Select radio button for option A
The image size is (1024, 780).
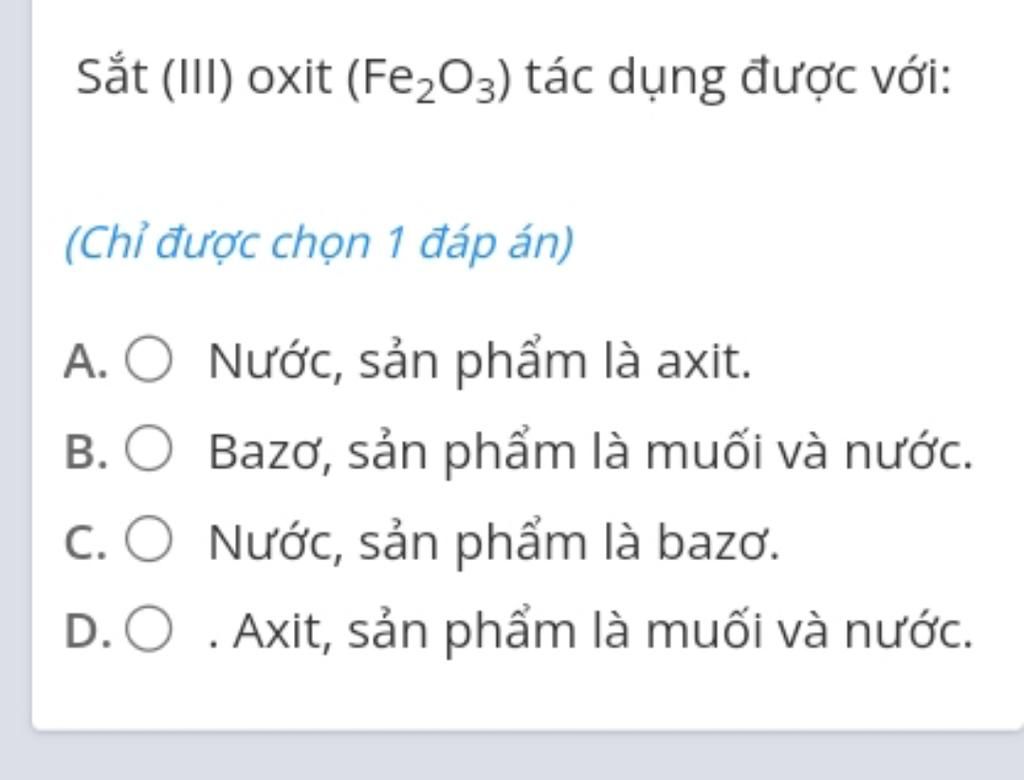[x=149, y=359]
